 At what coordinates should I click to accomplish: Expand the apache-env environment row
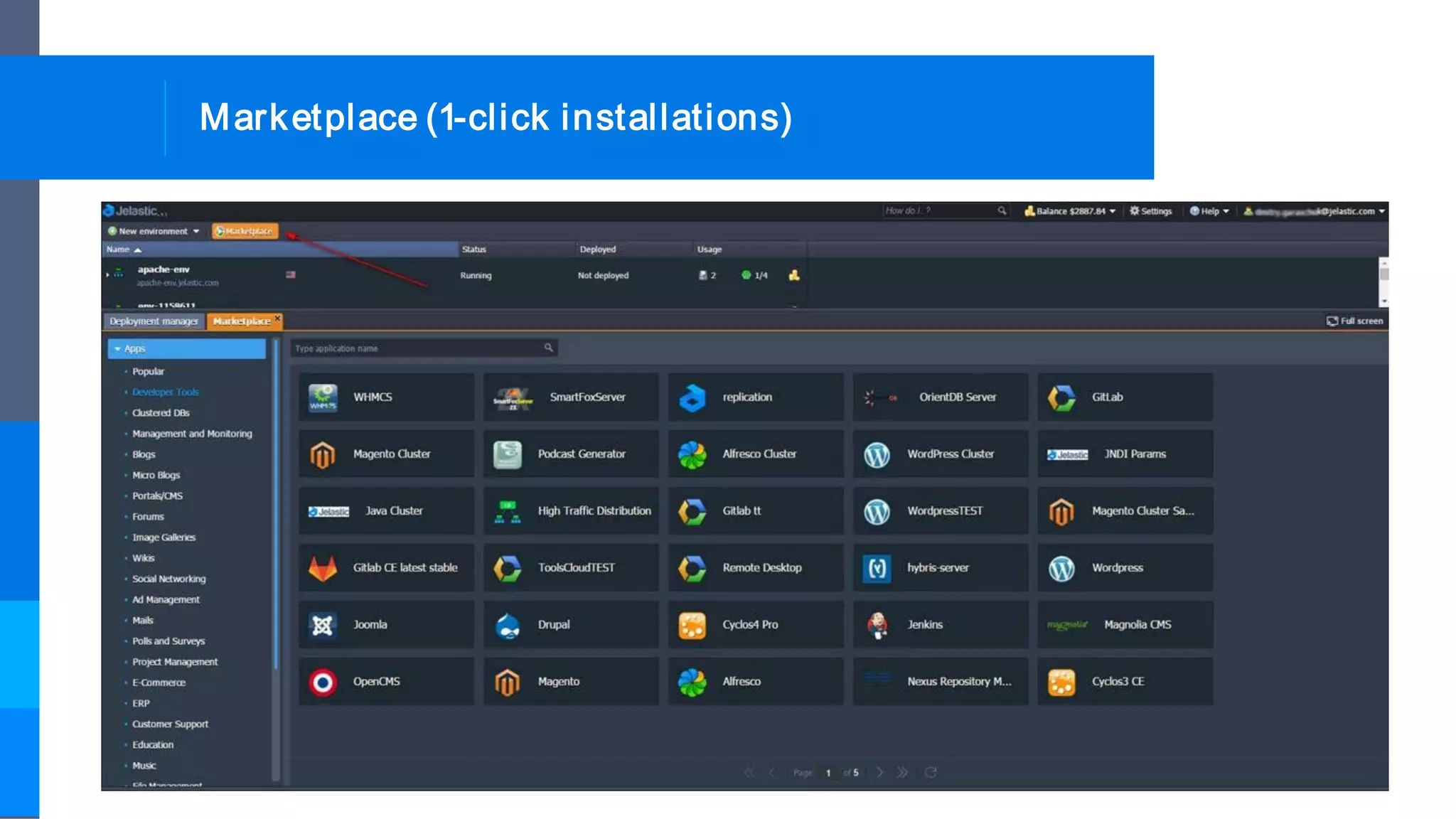point(108,274)
